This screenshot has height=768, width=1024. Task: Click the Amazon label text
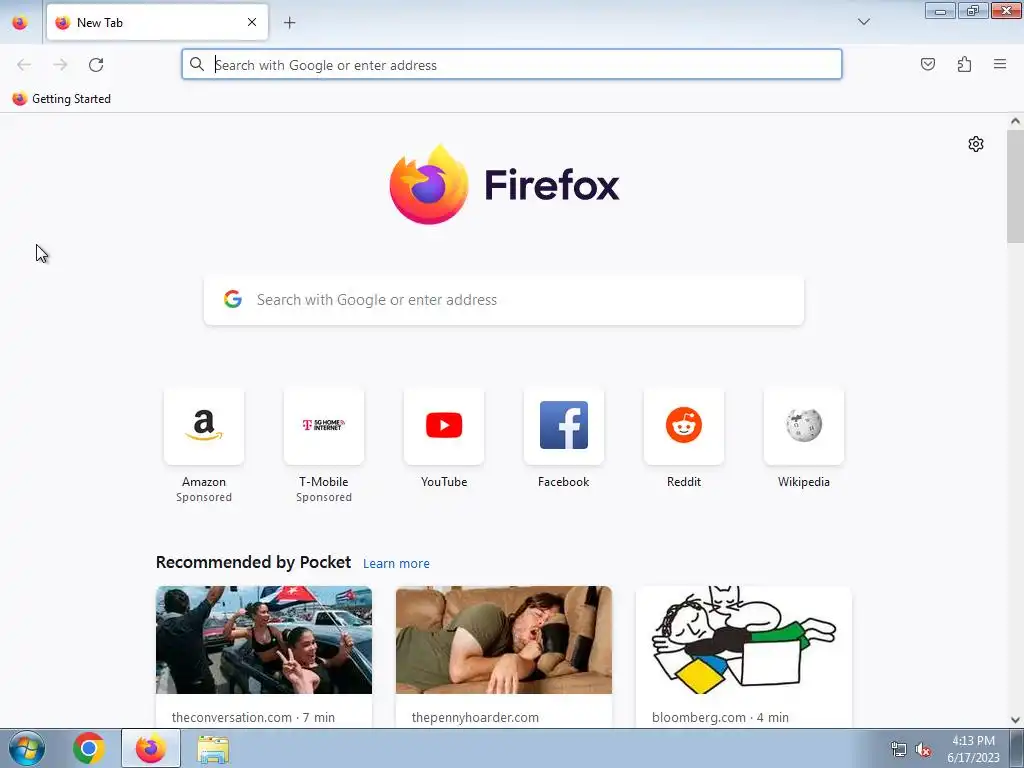(204, 482)
